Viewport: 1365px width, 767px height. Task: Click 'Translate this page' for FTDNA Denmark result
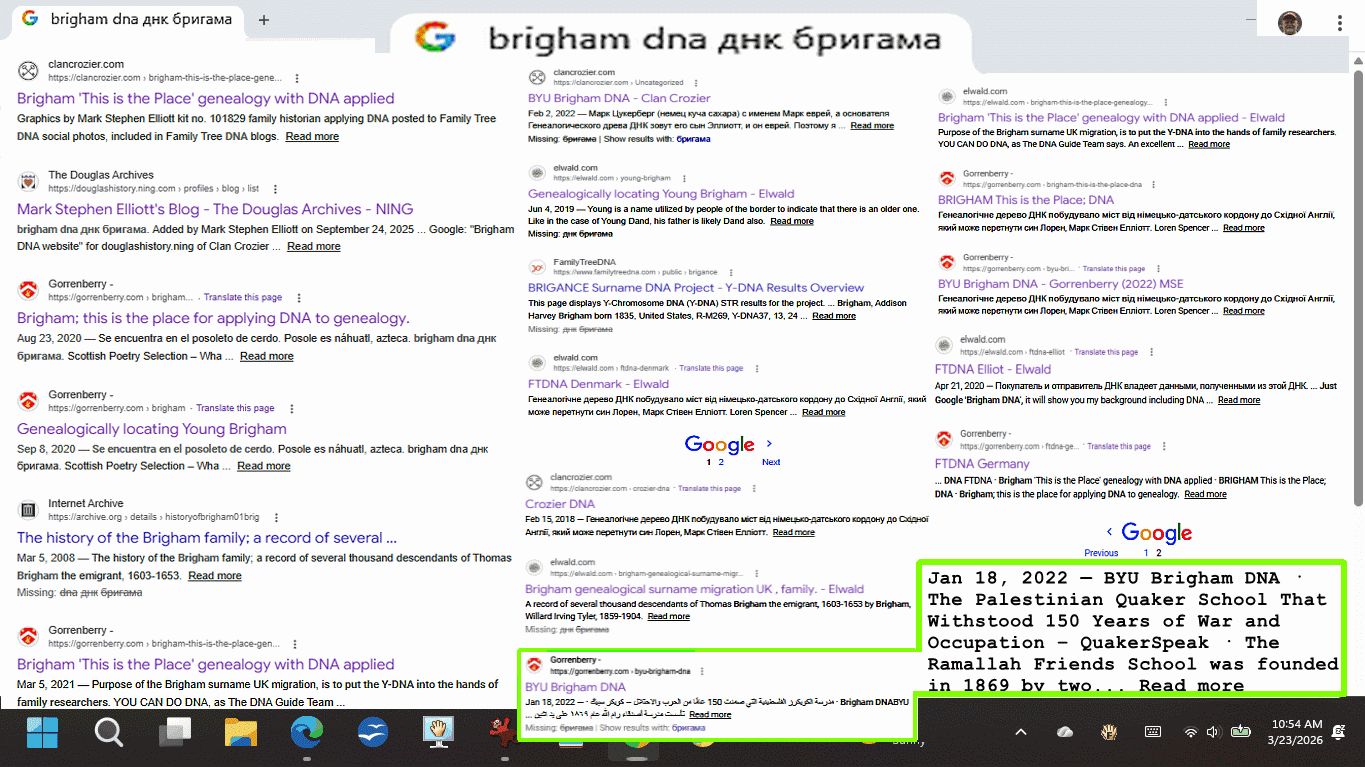pos(711,368)
